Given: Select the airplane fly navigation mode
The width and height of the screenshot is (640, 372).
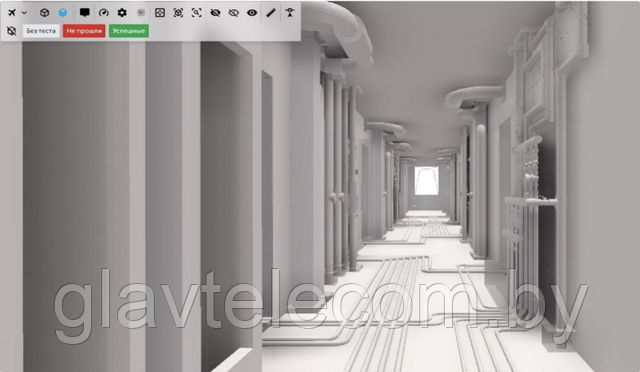Looking at the screenshot, I should [x=12, y=13].
